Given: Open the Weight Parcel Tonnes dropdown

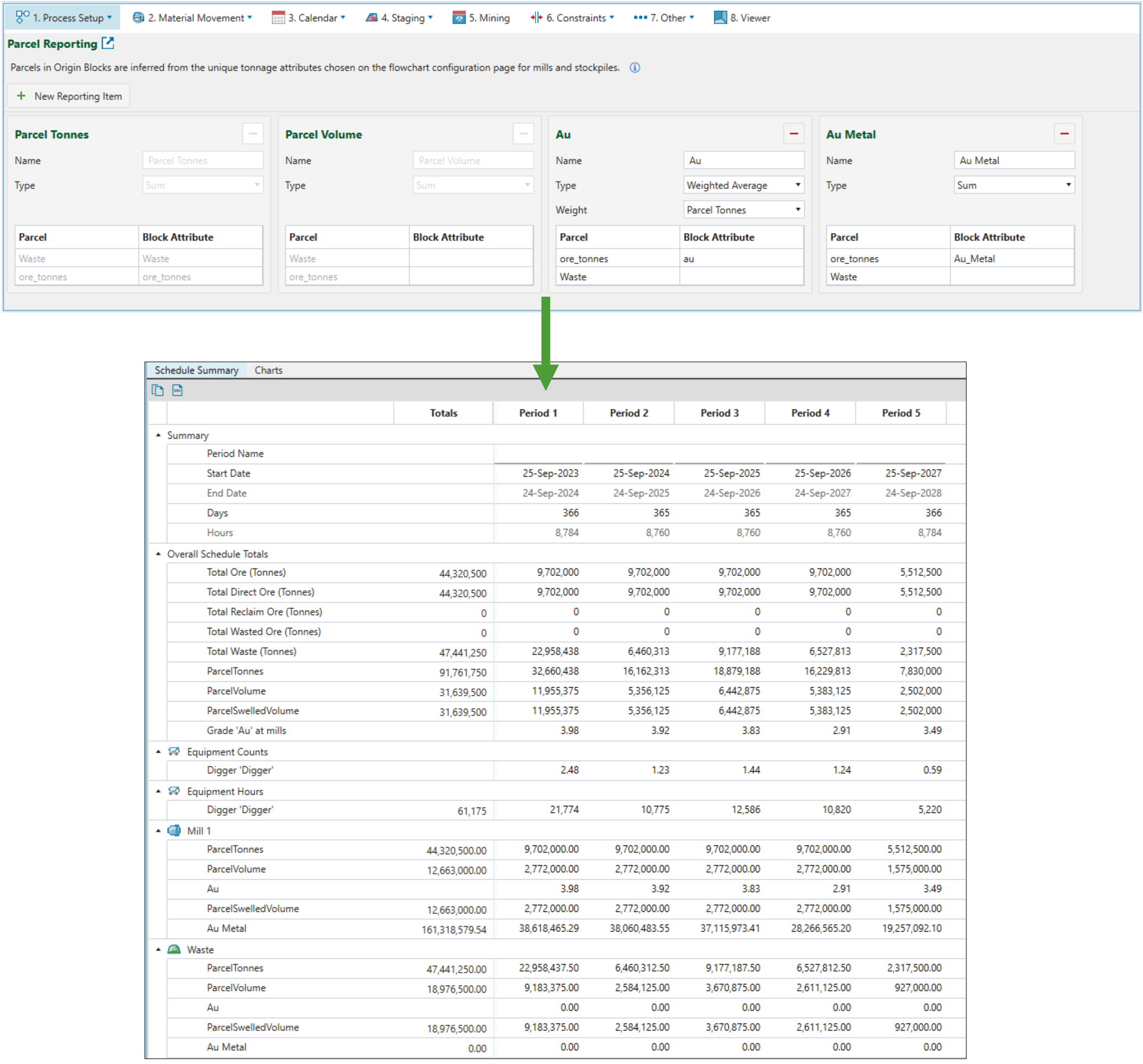Looking at the screenshot, I should (743, 210).
